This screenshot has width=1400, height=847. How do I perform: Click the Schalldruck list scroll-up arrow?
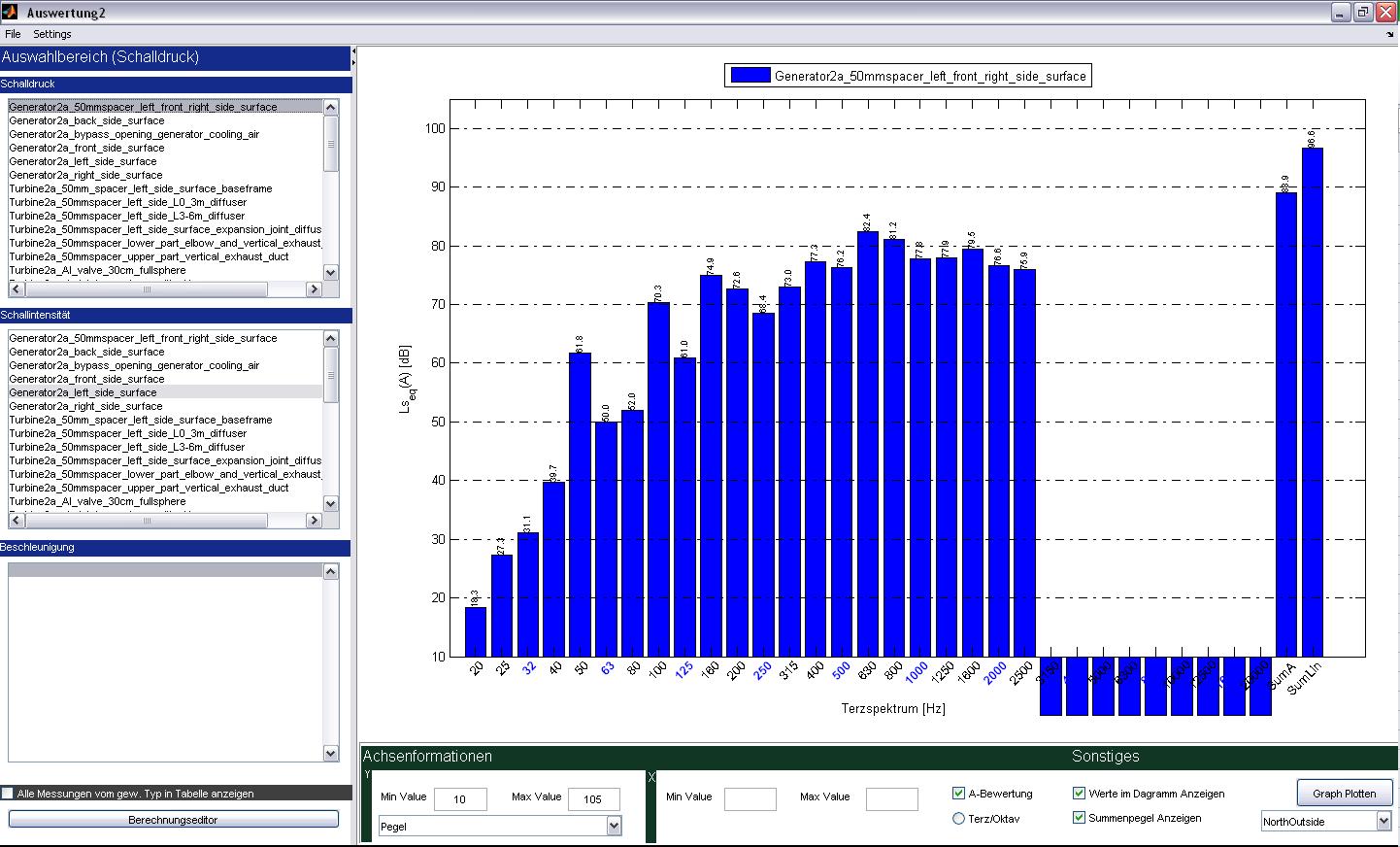pyautogui.click(x=330, y=107)
